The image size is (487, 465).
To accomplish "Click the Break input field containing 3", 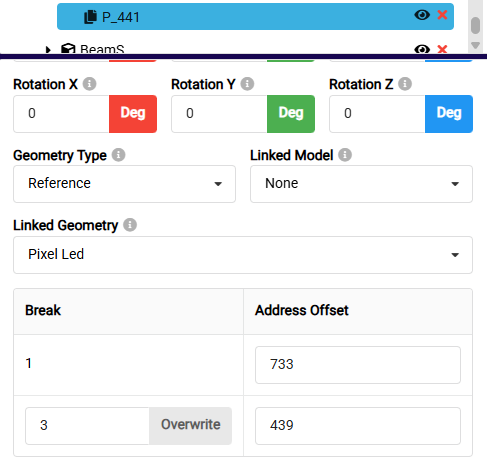I will (x=87, y=426).
